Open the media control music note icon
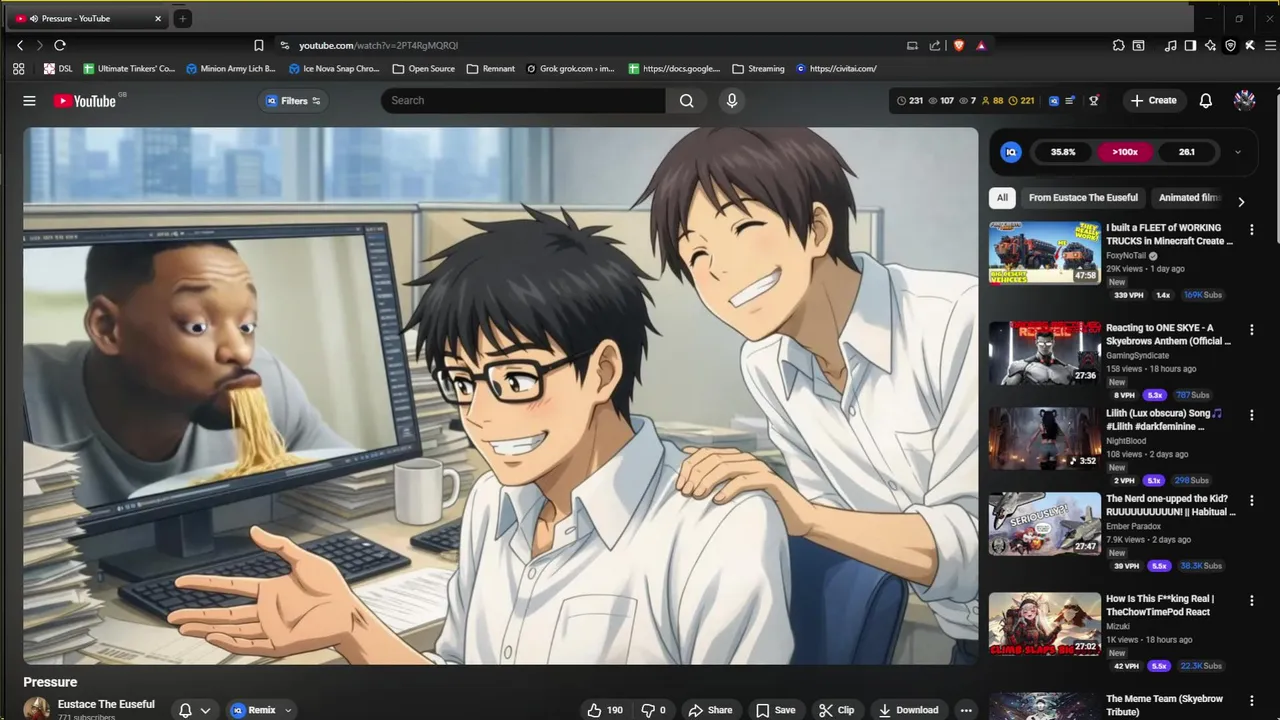The image size is (1280, 720). pyautogui.click(x=1170, y=45)
